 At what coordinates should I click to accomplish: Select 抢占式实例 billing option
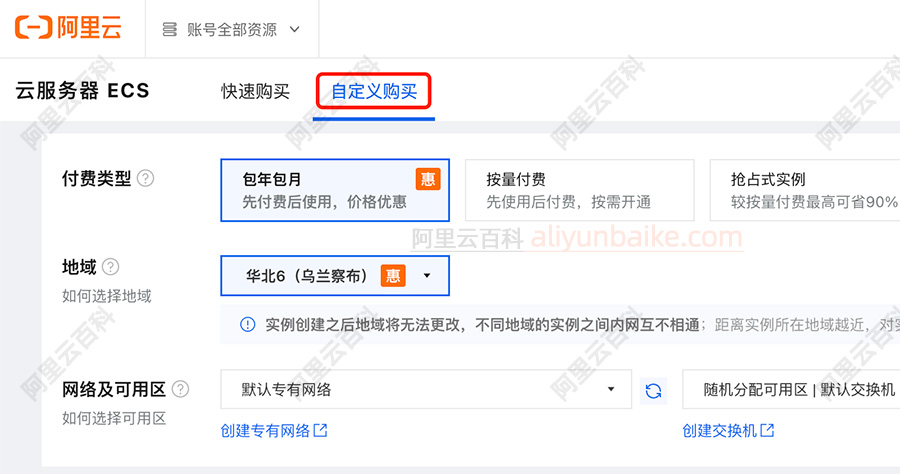coord(805,191)
